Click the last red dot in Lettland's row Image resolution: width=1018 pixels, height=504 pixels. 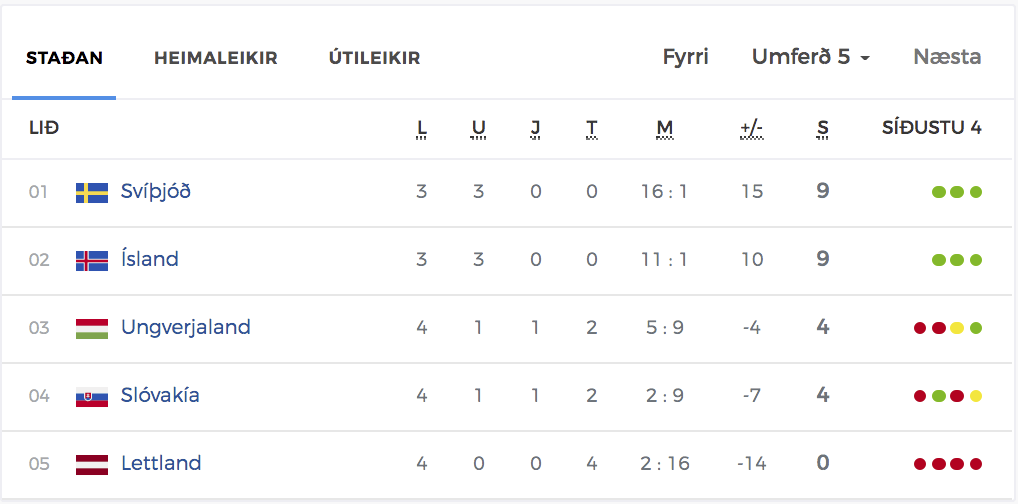976,464
